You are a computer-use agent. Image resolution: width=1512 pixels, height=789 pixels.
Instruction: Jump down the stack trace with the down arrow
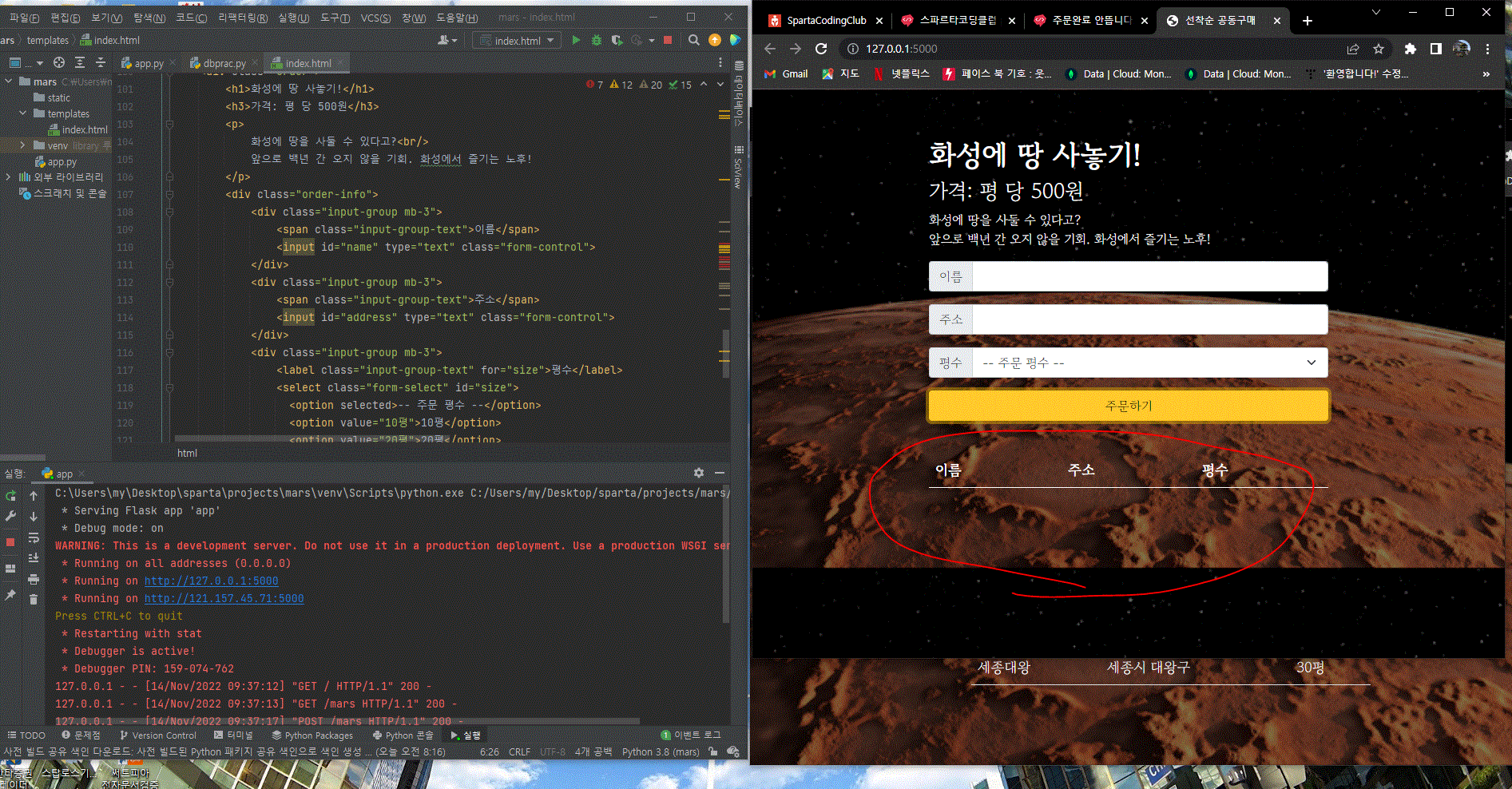coord(34,517)
